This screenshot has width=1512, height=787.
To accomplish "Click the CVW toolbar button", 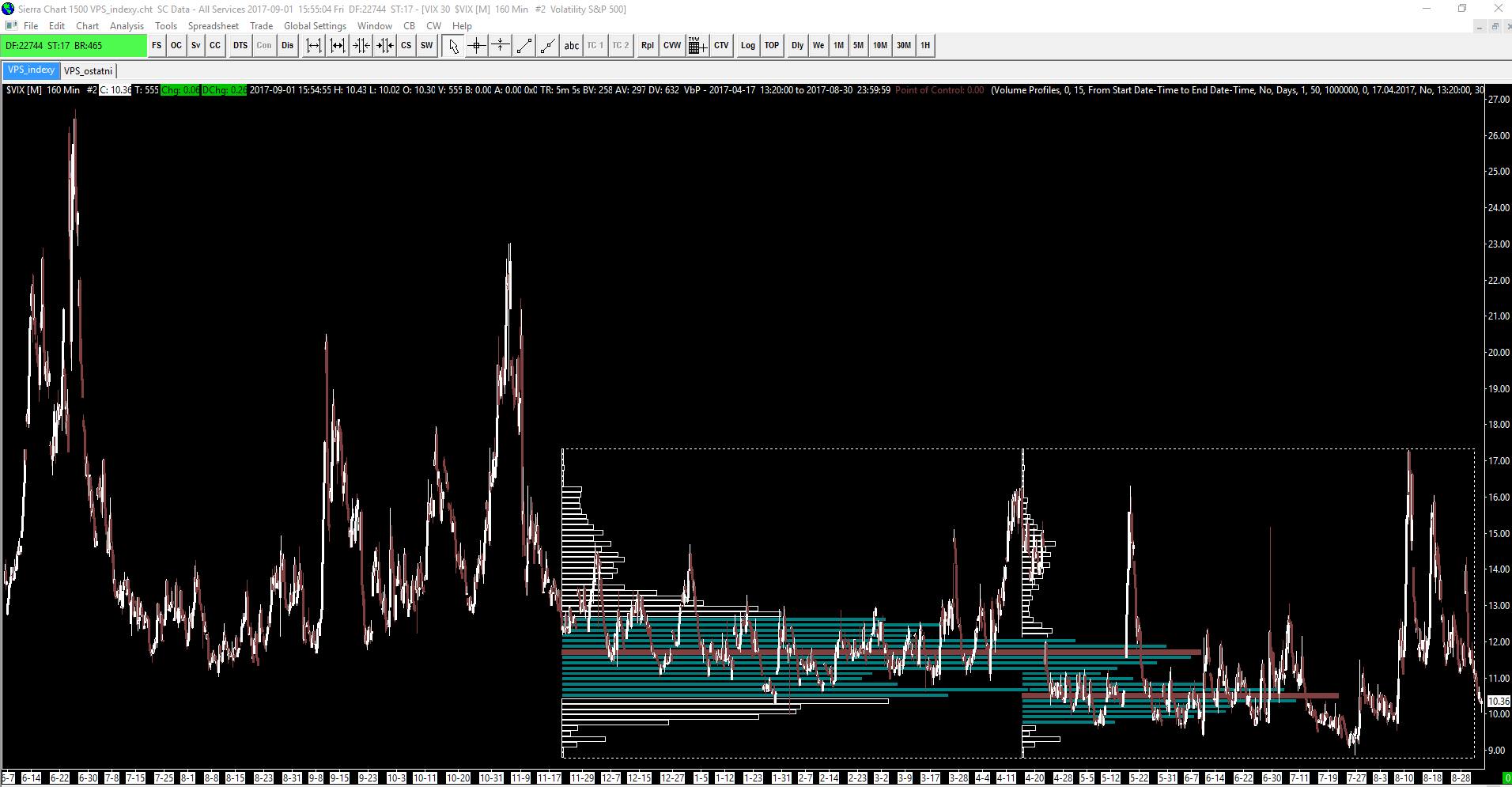I will [x=672, y=46].
